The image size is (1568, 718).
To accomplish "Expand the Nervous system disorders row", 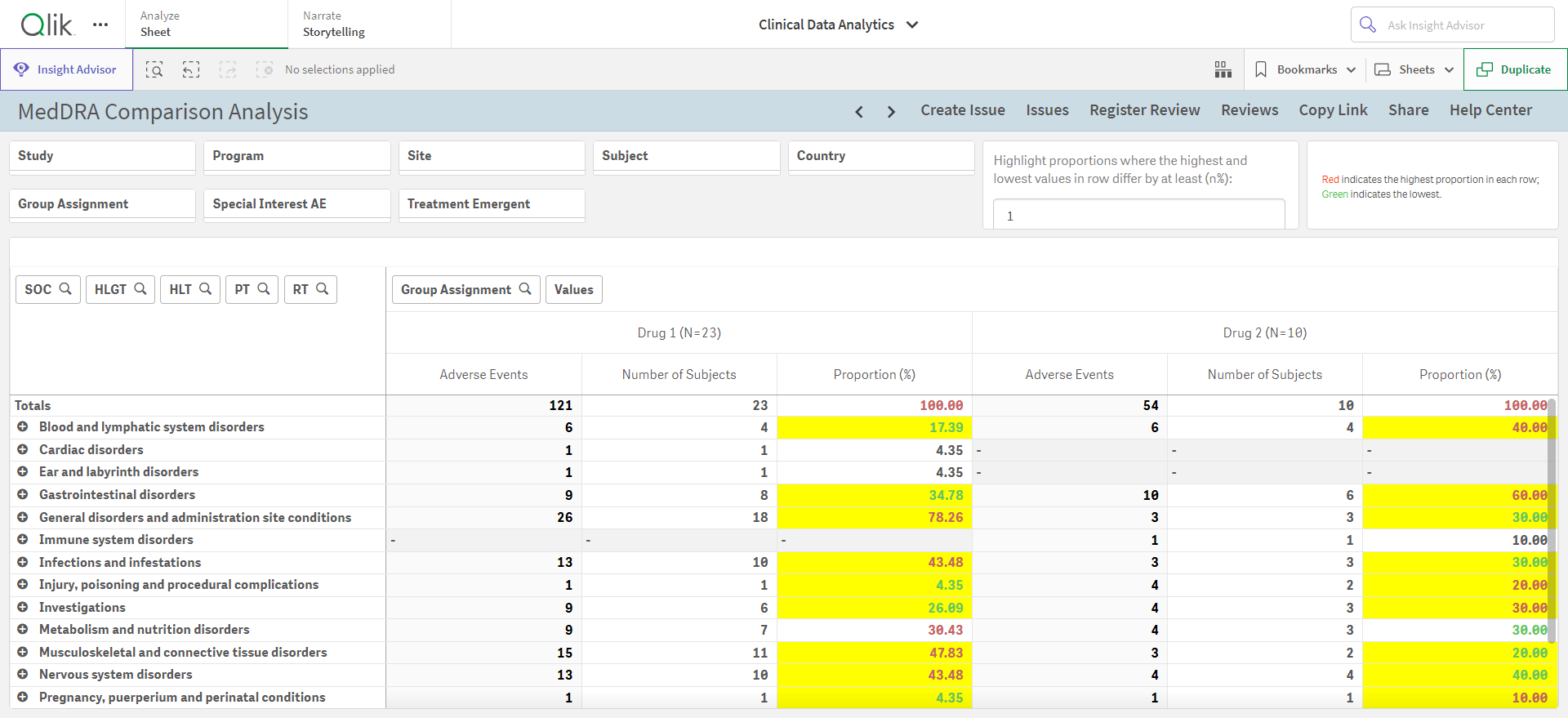I will tap(23, 674).
